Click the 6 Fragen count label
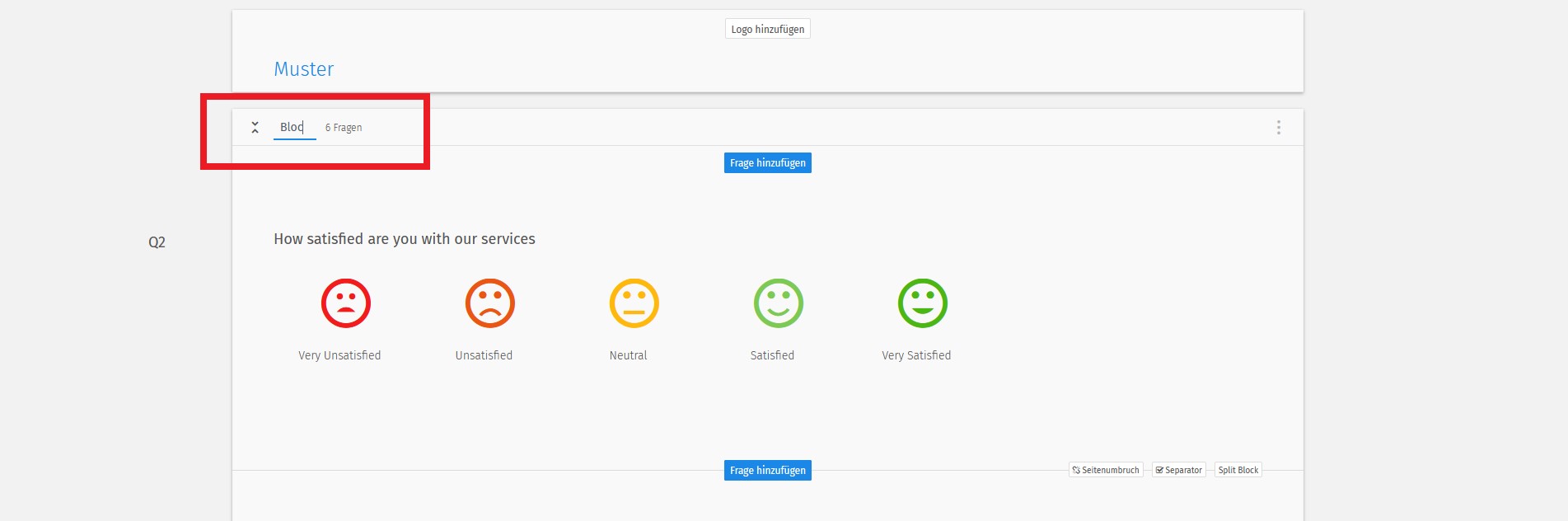1568x521 pixels. (344, 128)
